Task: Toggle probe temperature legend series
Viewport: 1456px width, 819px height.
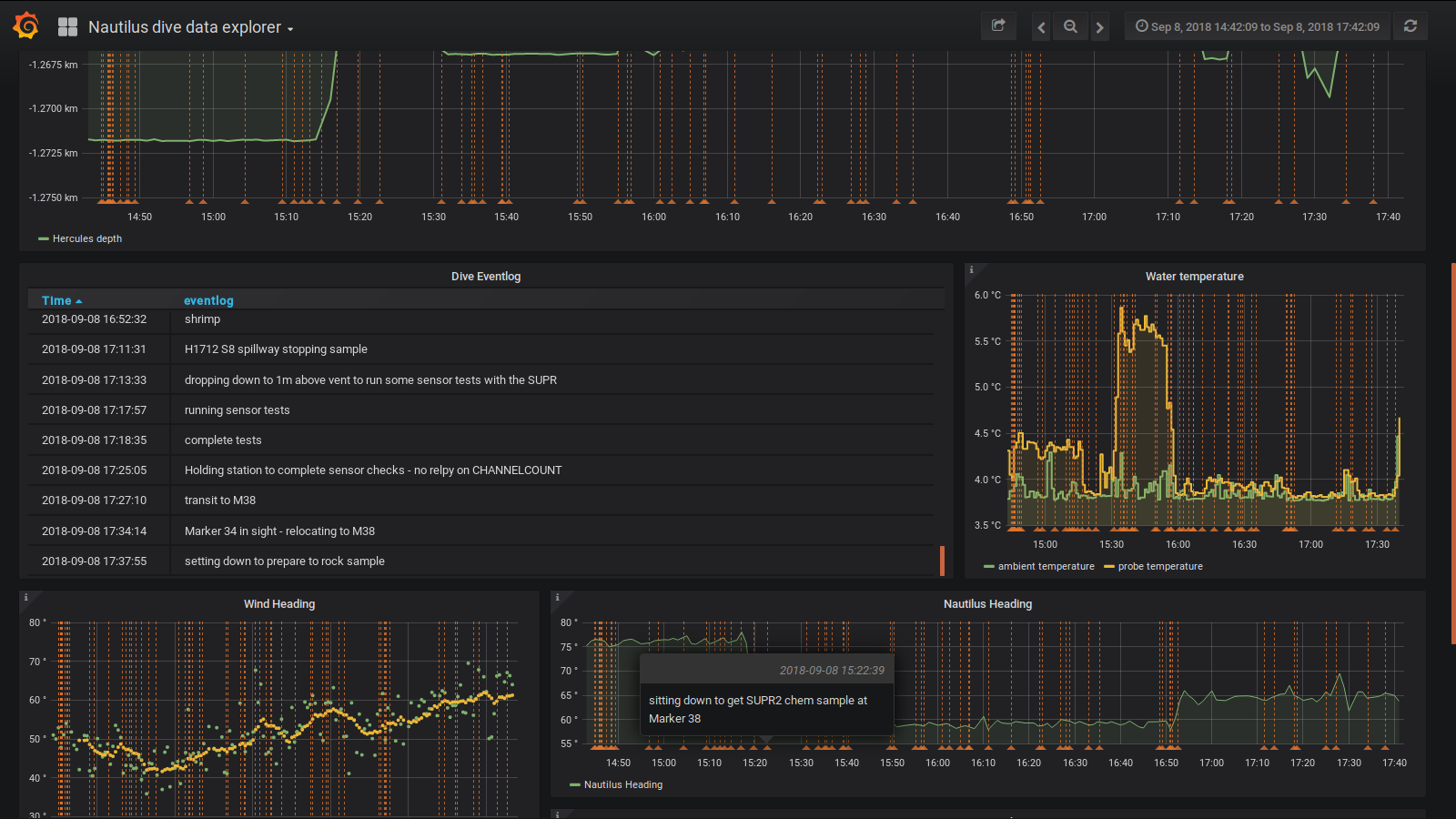Action: click(1160, 566)
